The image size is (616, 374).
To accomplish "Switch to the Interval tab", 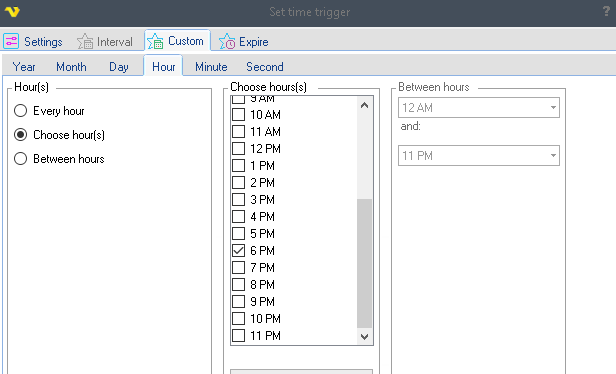I will point(105,41).
